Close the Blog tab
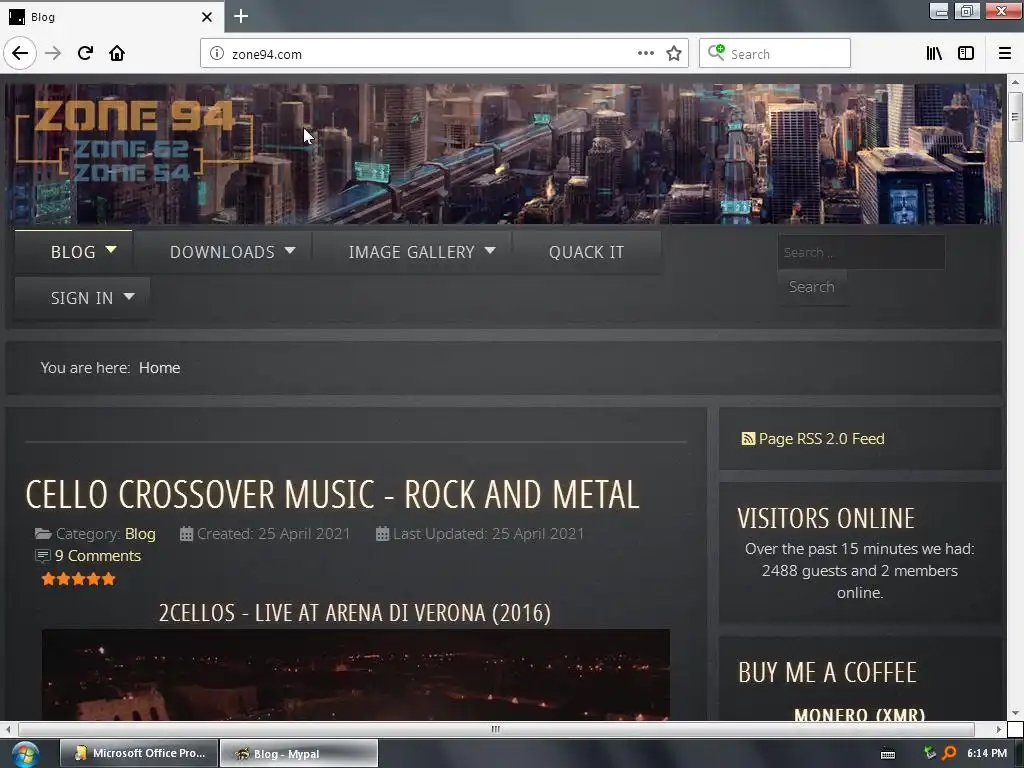This screenshot has width=1024, height=768. [x=207, y=17]
